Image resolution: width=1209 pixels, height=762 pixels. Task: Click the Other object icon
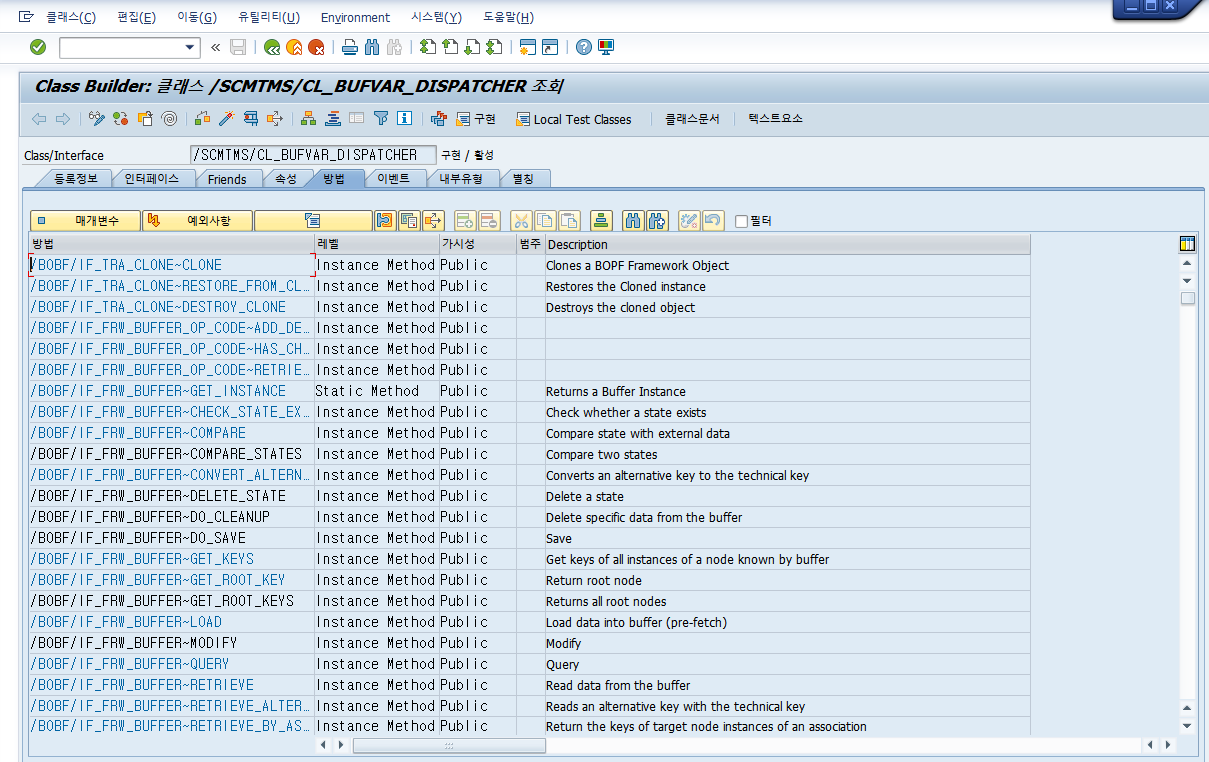145,118
